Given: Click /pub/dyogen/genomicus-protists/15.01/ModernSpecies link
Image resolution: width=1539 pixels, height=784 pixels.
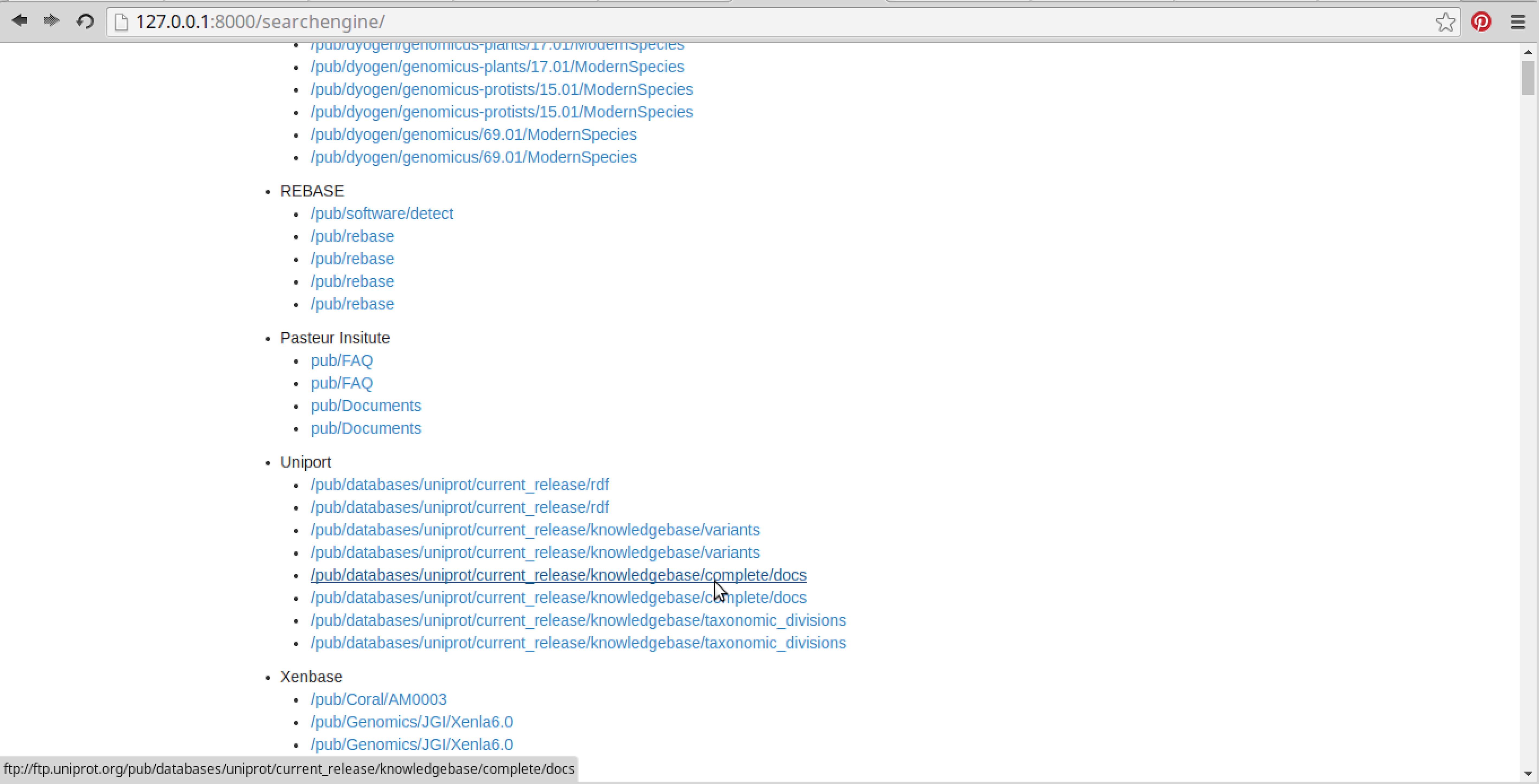Looking at the screenshot, I should click(x=502, y=89).
